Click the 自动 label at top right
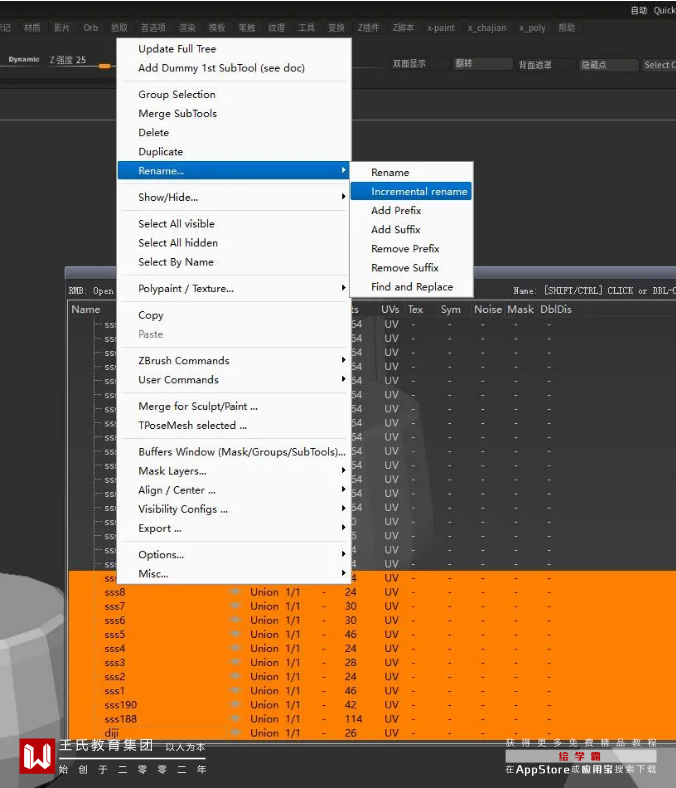This screenshot has height=788, width=676. click(639, 10)
